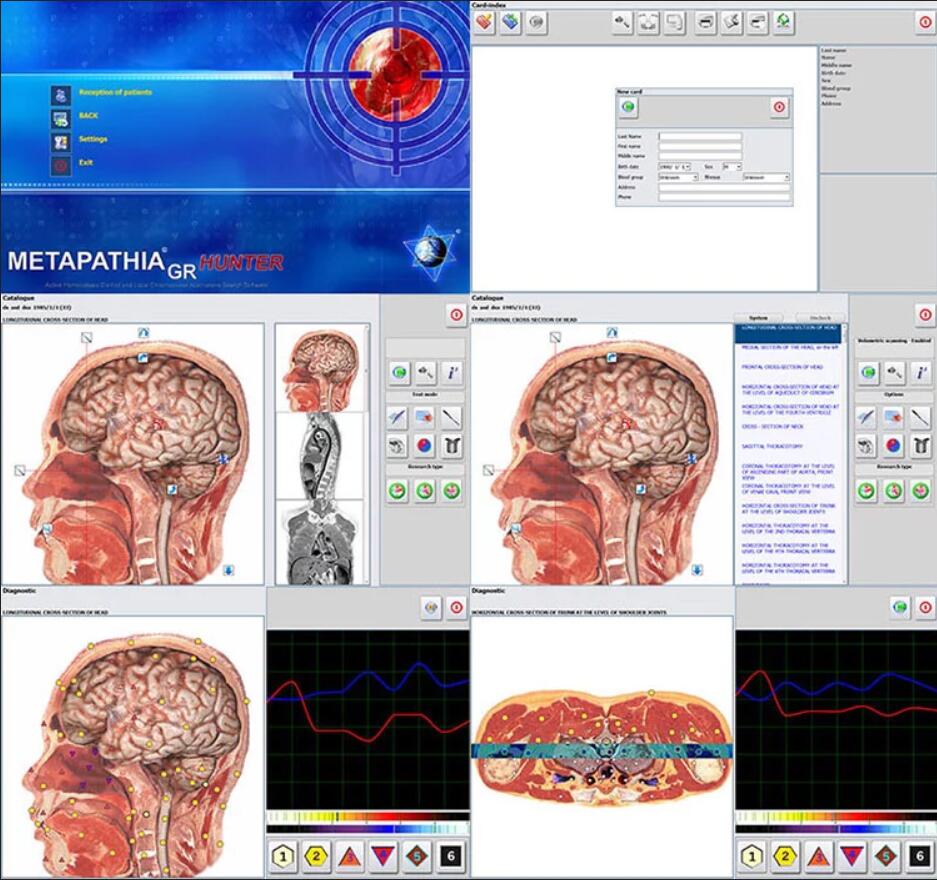Select the torso organism icon in the Options section
The height and width of the screenshot is (880, 937).
tap(919, 447)
